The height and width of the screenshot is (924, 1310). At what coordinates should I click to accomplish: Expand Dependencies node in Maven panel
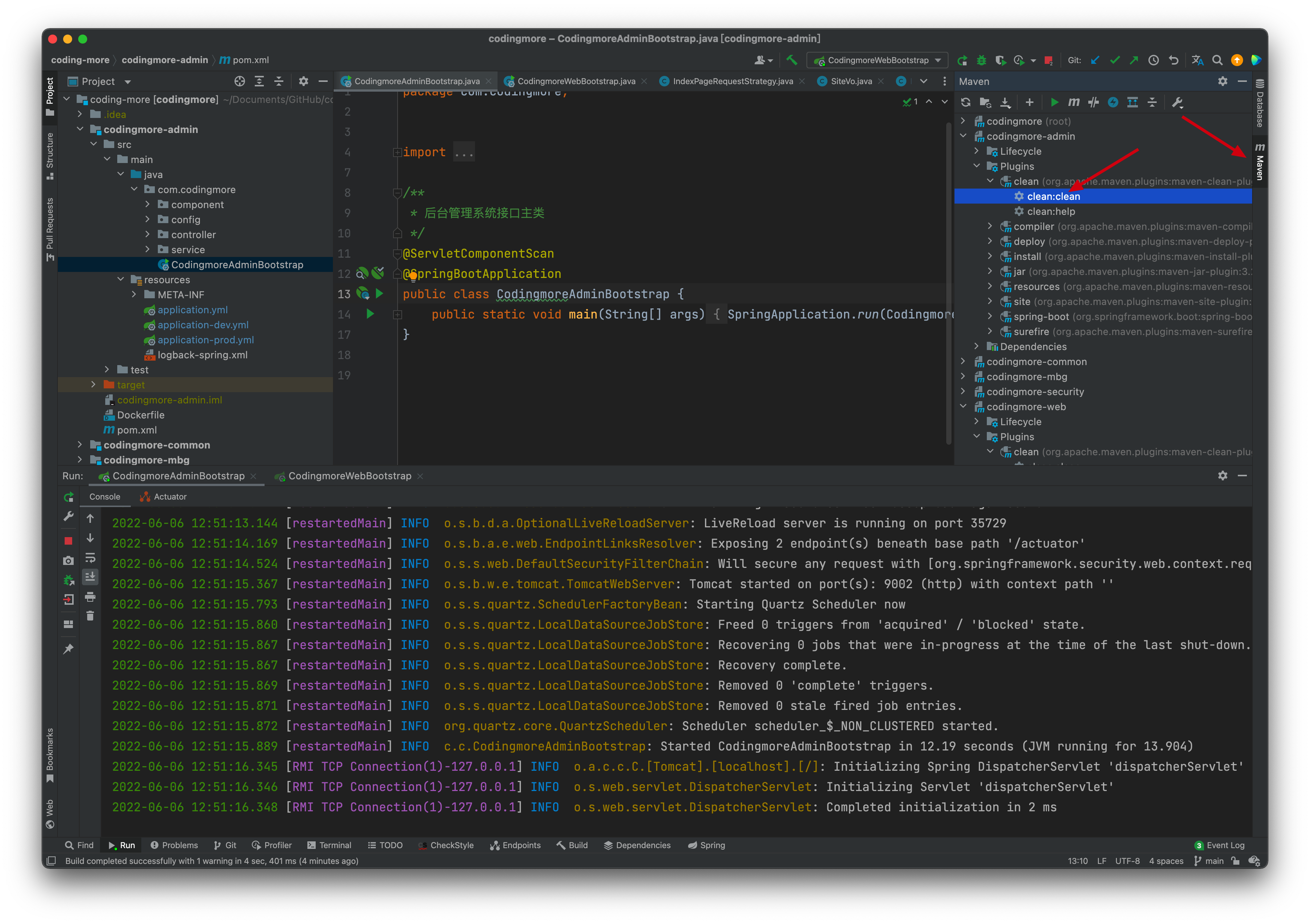[977, 346]
